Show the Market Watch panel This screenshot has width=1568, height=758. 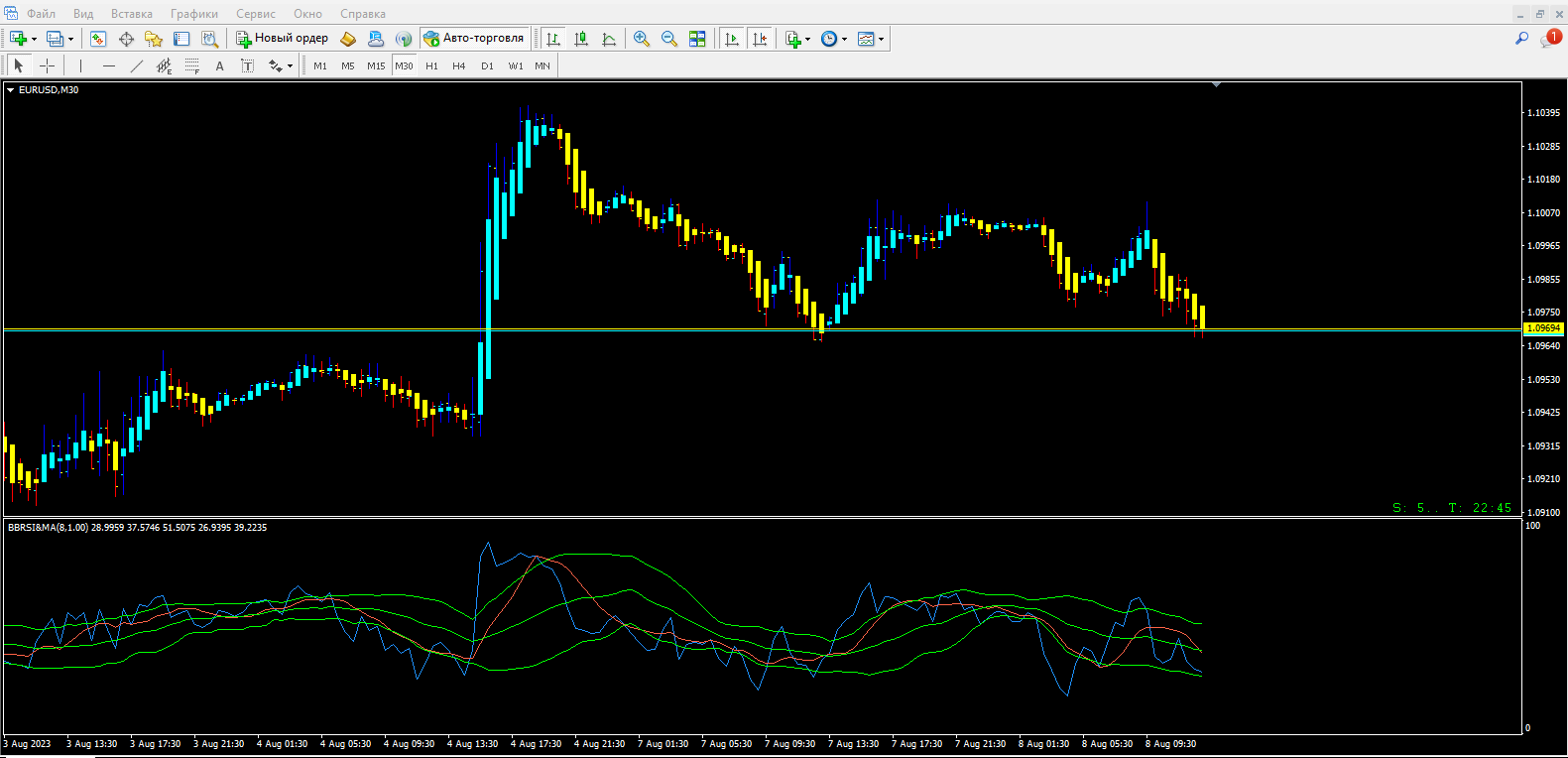point(97,39)
